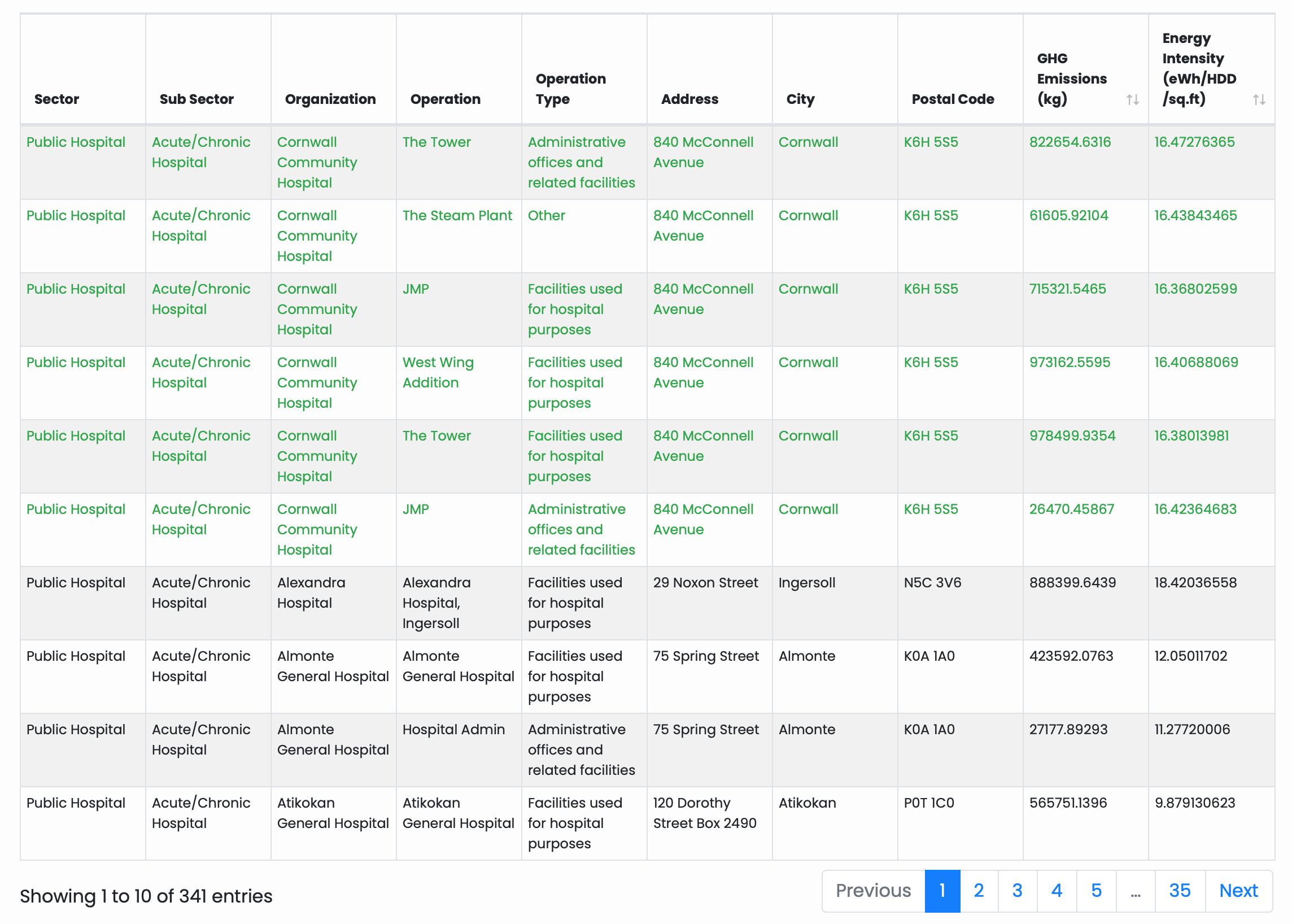Click the pagination ellipsis item

(x=1136, y=891)
